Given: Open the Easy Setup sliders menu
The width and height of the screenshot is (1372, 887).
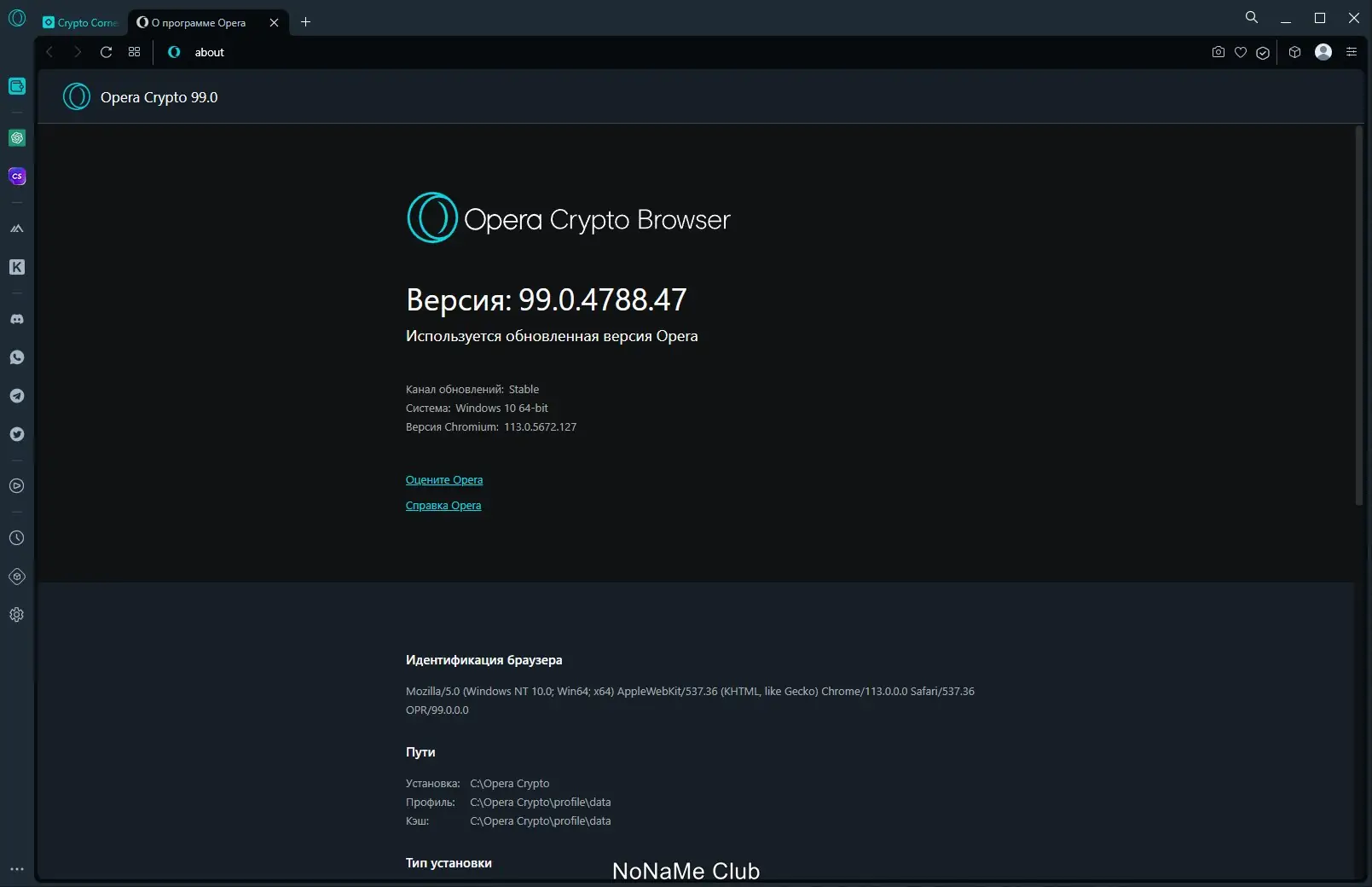Looking at the screenshot, I should point(1352,52).
